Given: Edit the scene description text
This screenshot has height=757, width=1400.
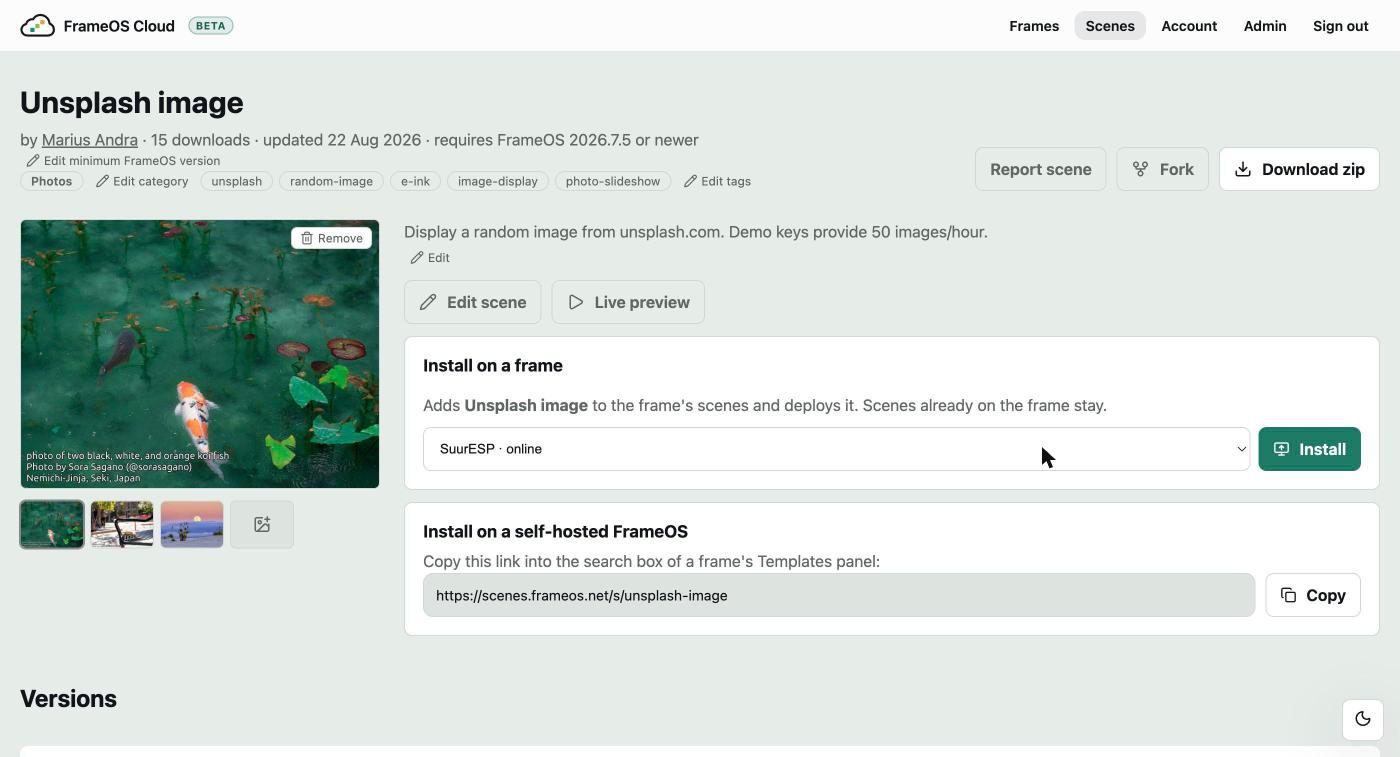Looking at the screenshot, I should (430, 258).
